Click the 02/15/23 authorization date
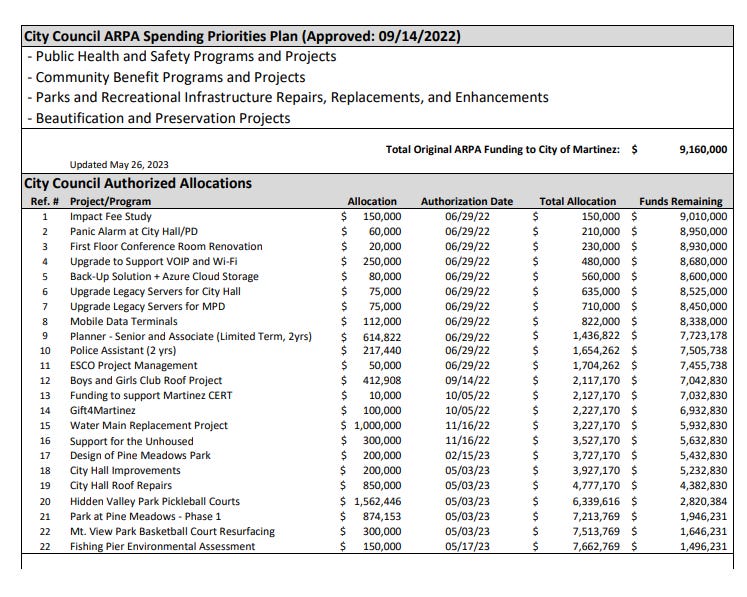 [467, 455]
